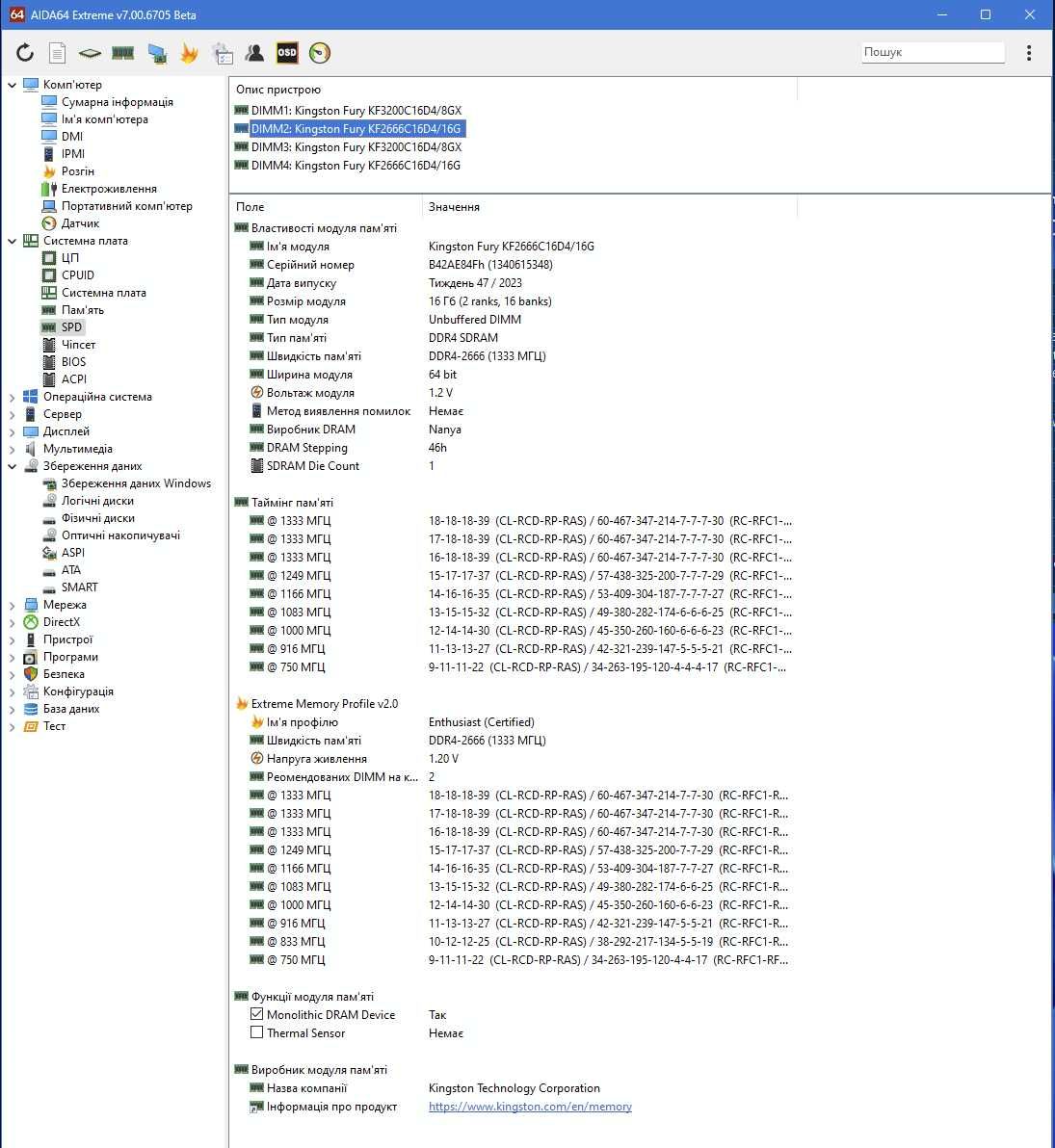The height and width of the screenshot is (1148, 1055).
Task: Click the user profile toolbar icon
Action: click(x=254, y=53)
